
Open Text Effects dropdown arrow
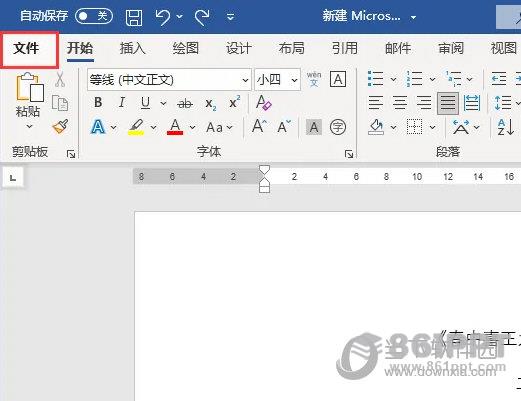(113, 127)
